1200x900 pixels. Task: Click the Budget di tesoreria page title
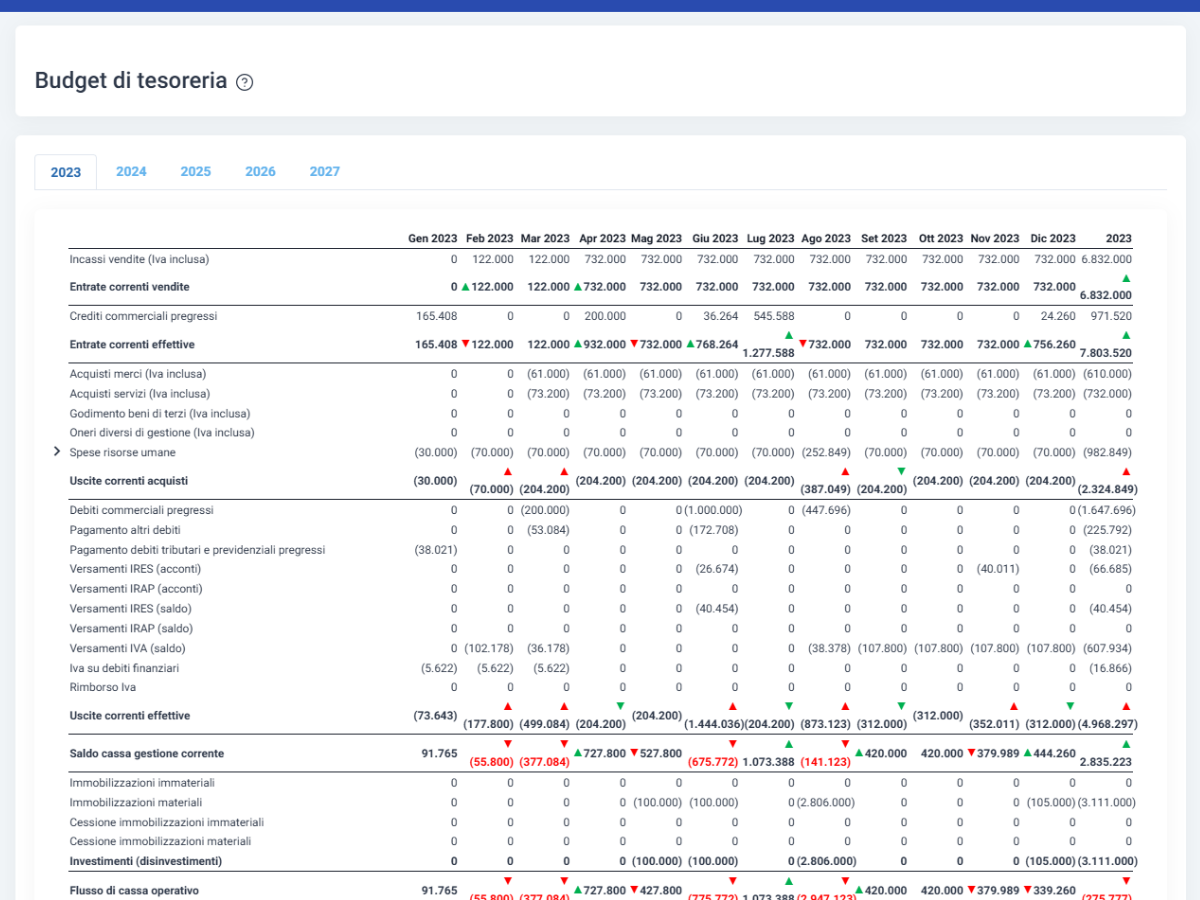pos(131,81)
